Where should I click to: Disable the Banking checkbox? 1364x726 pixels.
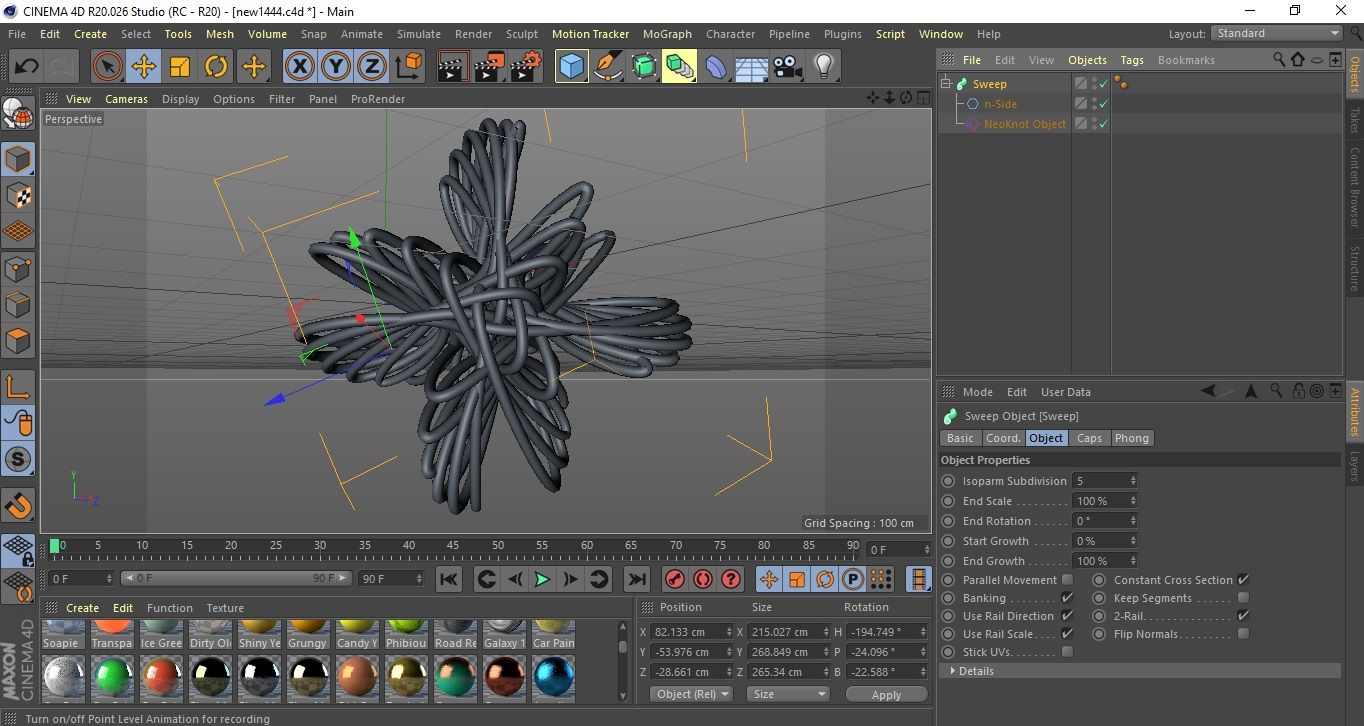pos(1067,598)
